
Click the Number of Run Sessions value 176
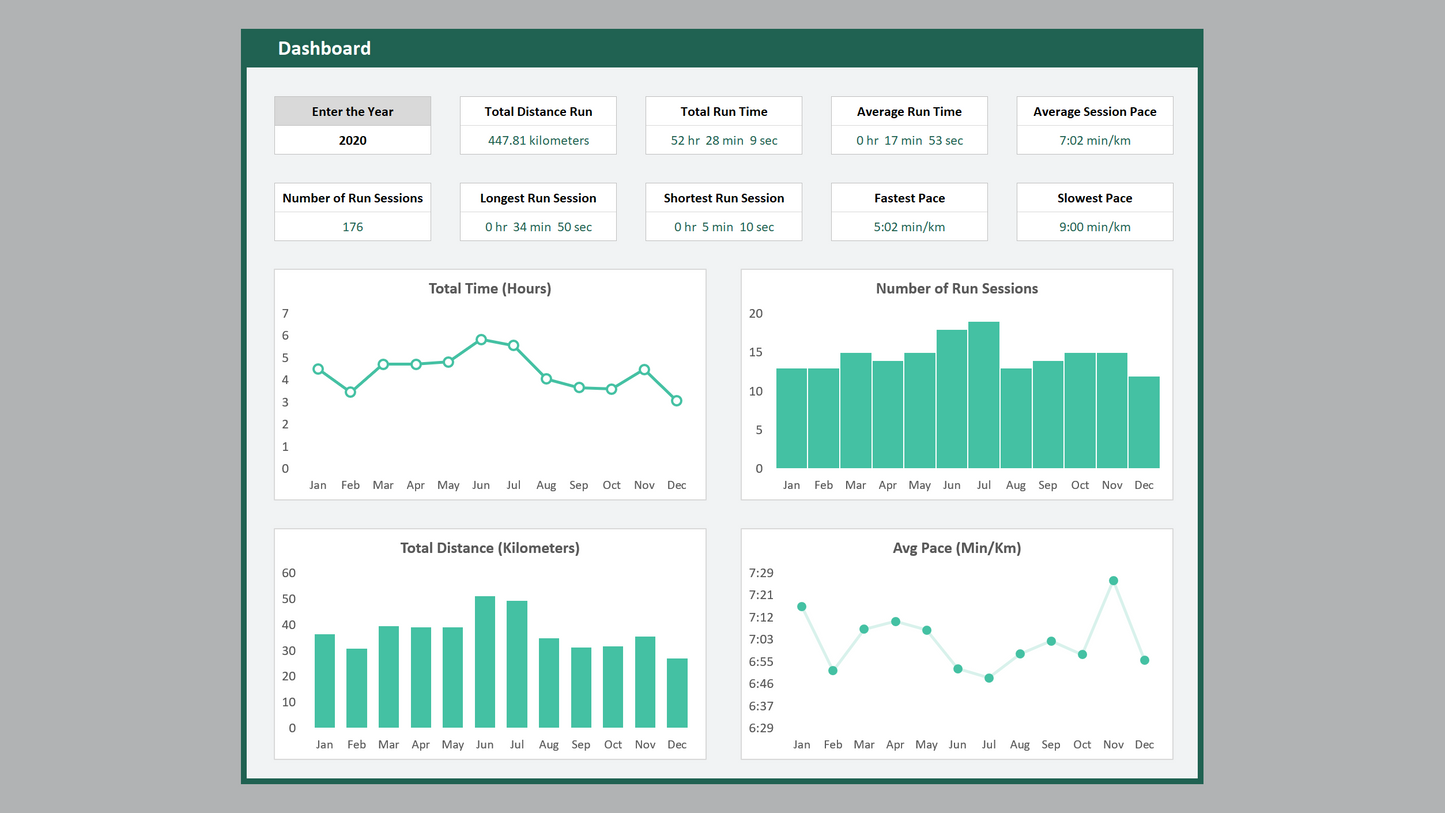pyautogui.click(x=352, y=227)
